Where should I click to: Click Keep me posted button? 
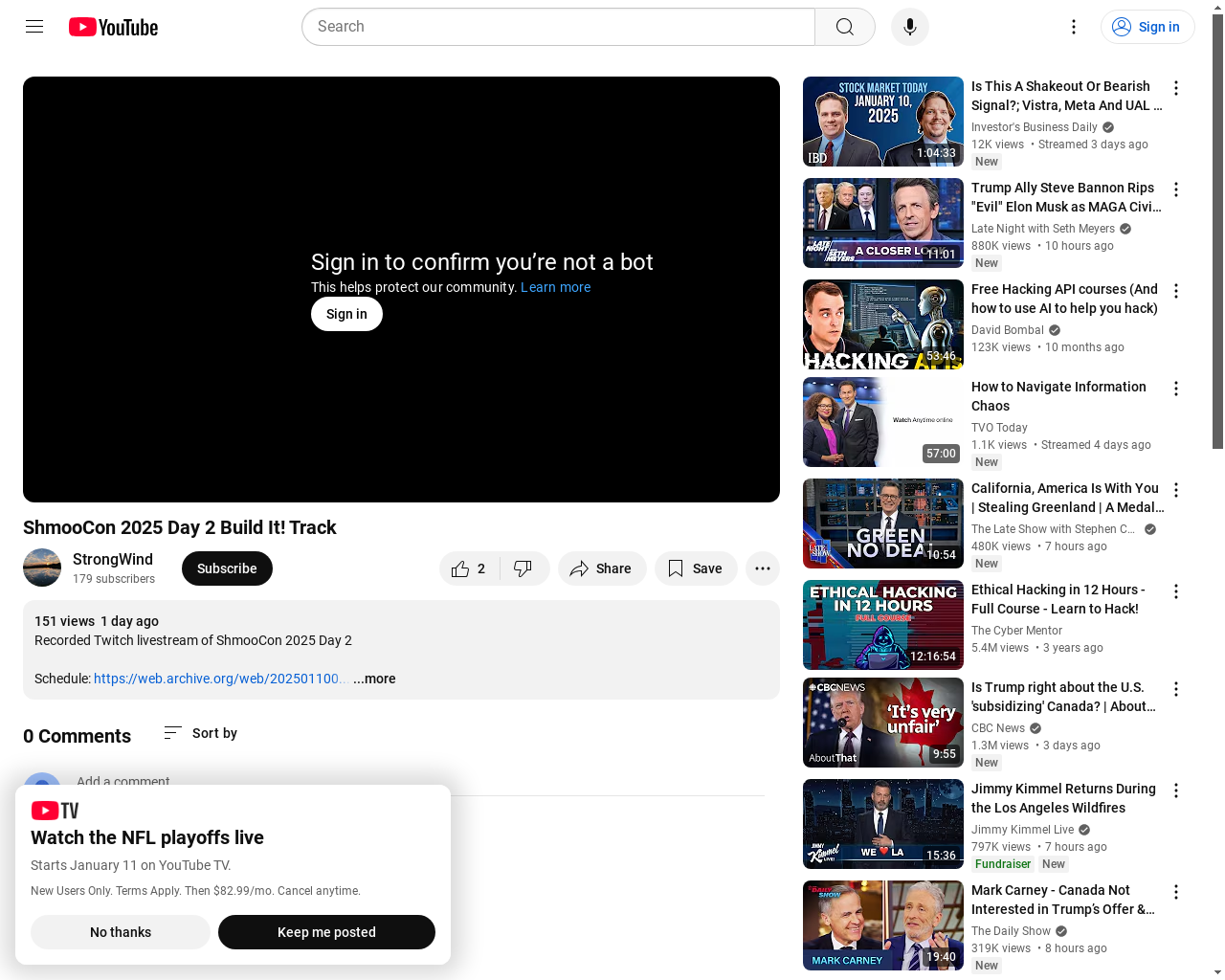click(326, 932)
